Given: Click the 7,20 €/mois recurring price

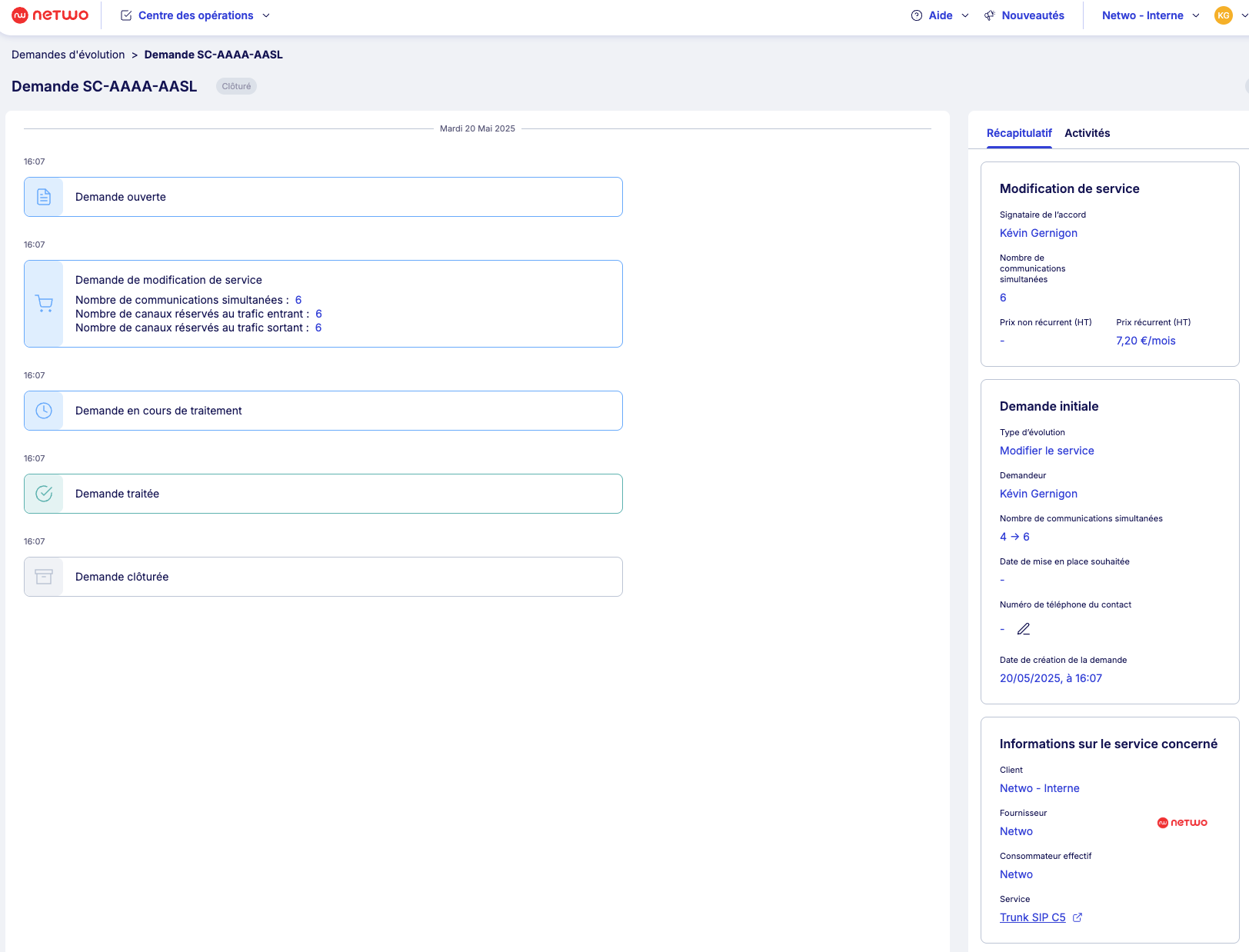Looking at the screenshot, I should pyautogui.click(x=1145, y=341).
